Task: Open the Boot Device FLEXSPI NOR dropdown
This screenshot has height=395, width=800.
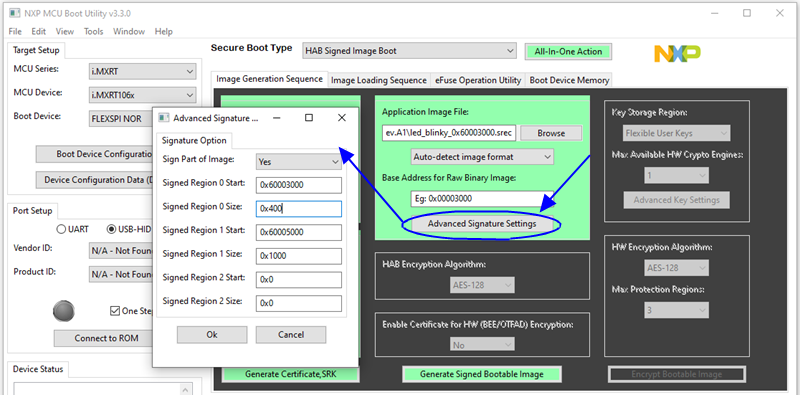Action: coord(121,119)
